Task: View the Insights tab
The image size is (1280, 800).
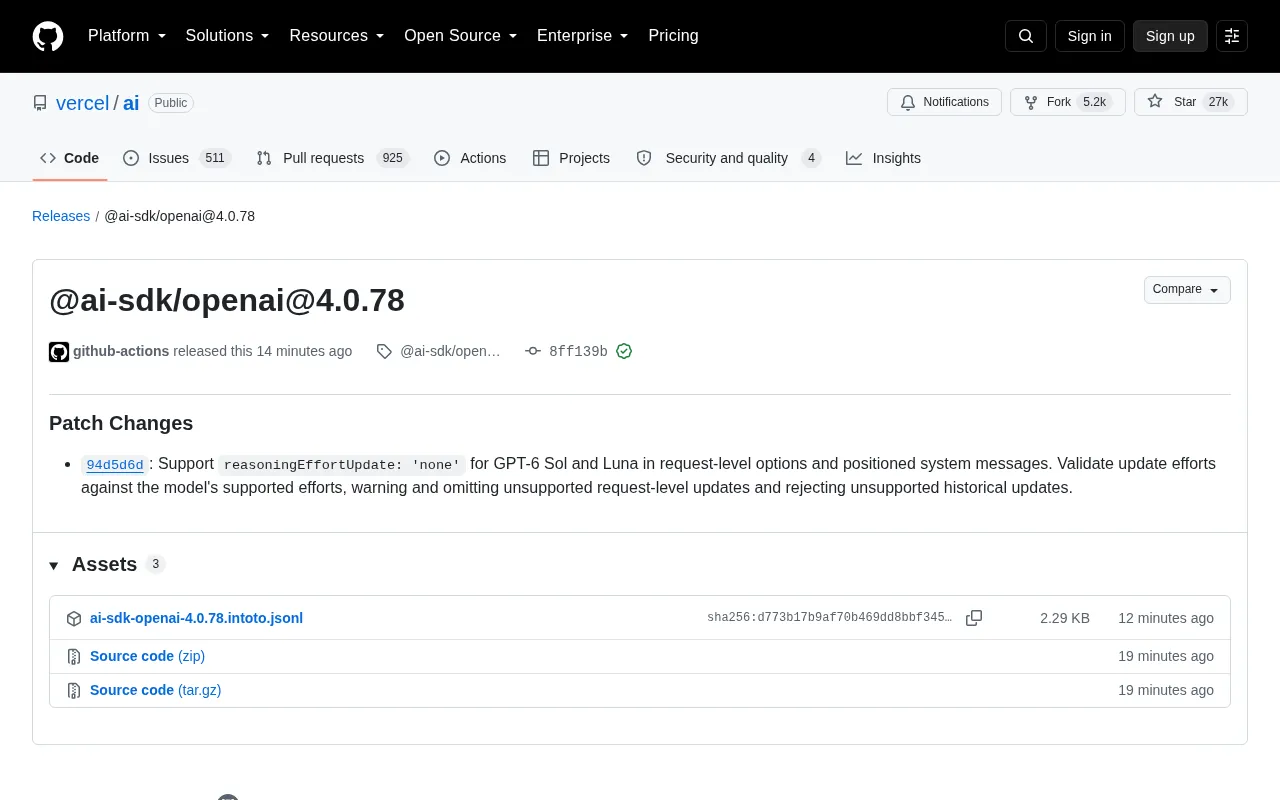Action: 883,158
